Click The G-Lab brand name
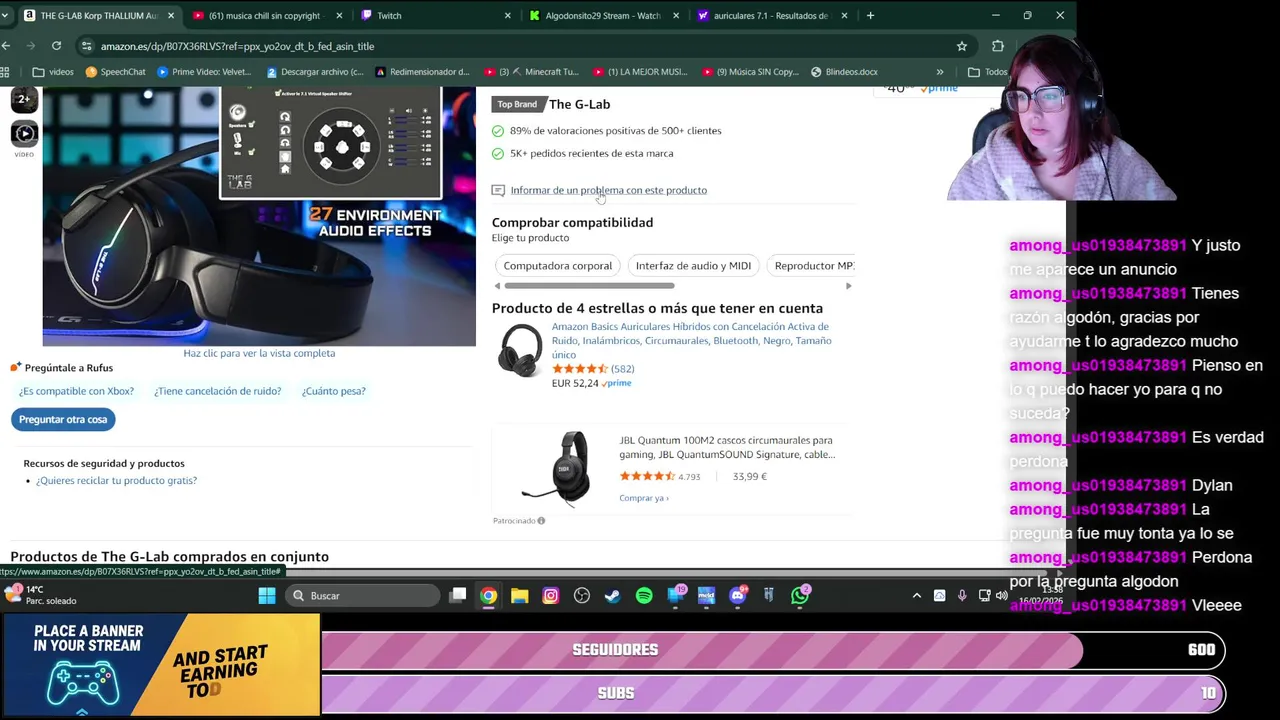 [x=579, y=104]
